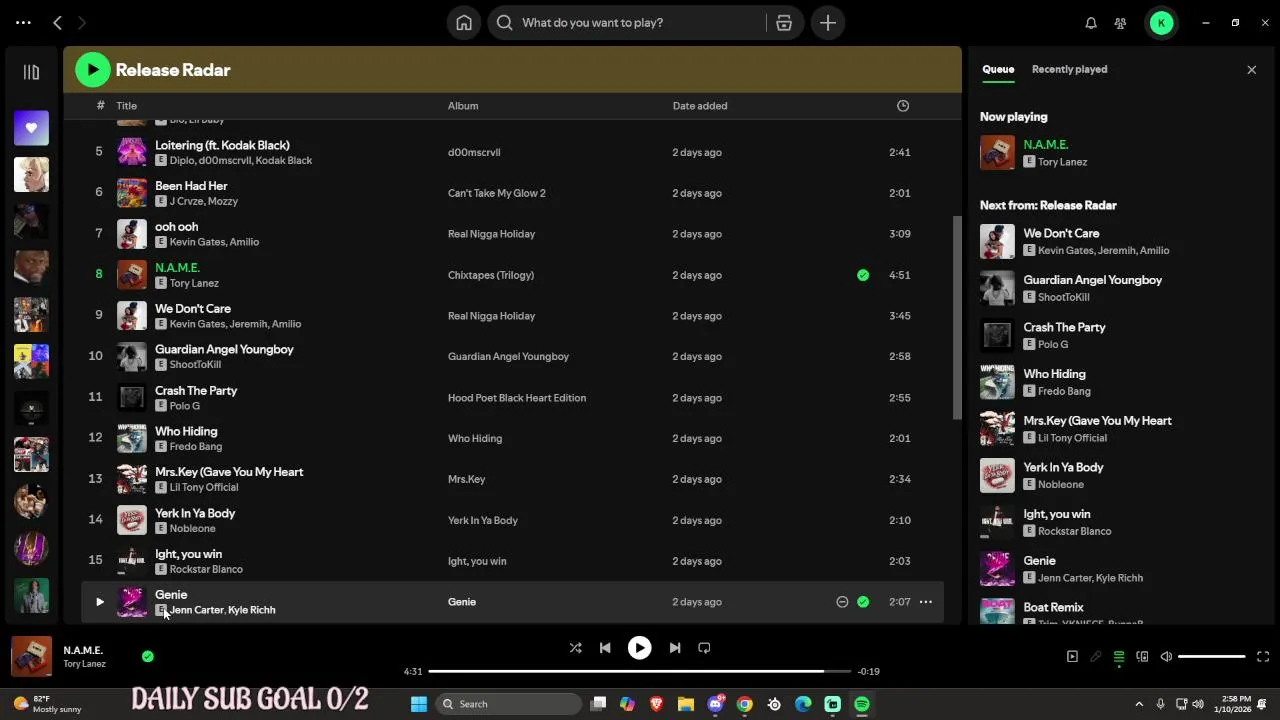Open the lyrics microphone icon
Viewport: 1280px width, 720px height.
1095,657
